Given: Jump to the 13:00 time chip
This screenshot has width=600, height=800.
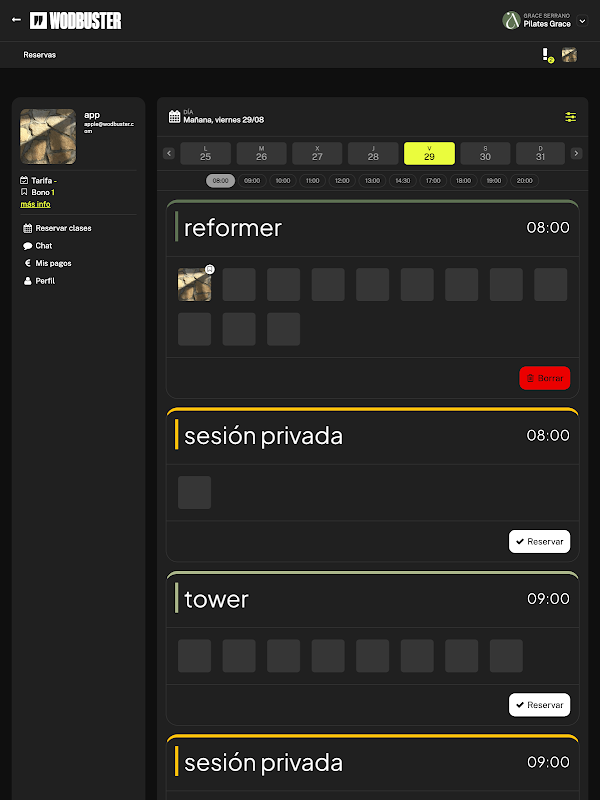Looking at the screenshot, I should coord(372,181).
